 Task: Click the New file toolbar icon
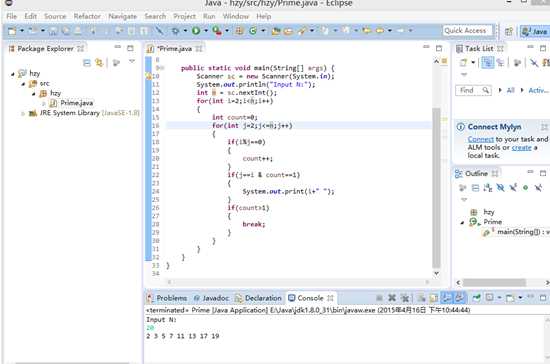(x=12, y=31)
